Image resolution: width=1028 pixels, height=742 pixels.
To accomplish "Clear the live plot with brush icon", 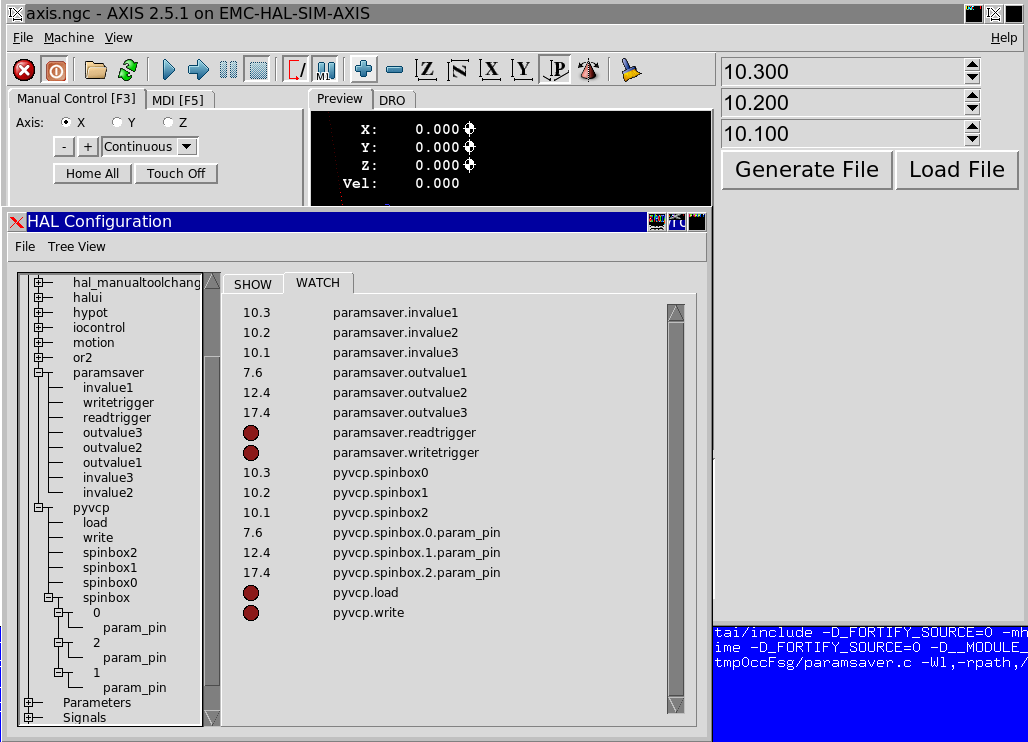I will pos(630,70).
